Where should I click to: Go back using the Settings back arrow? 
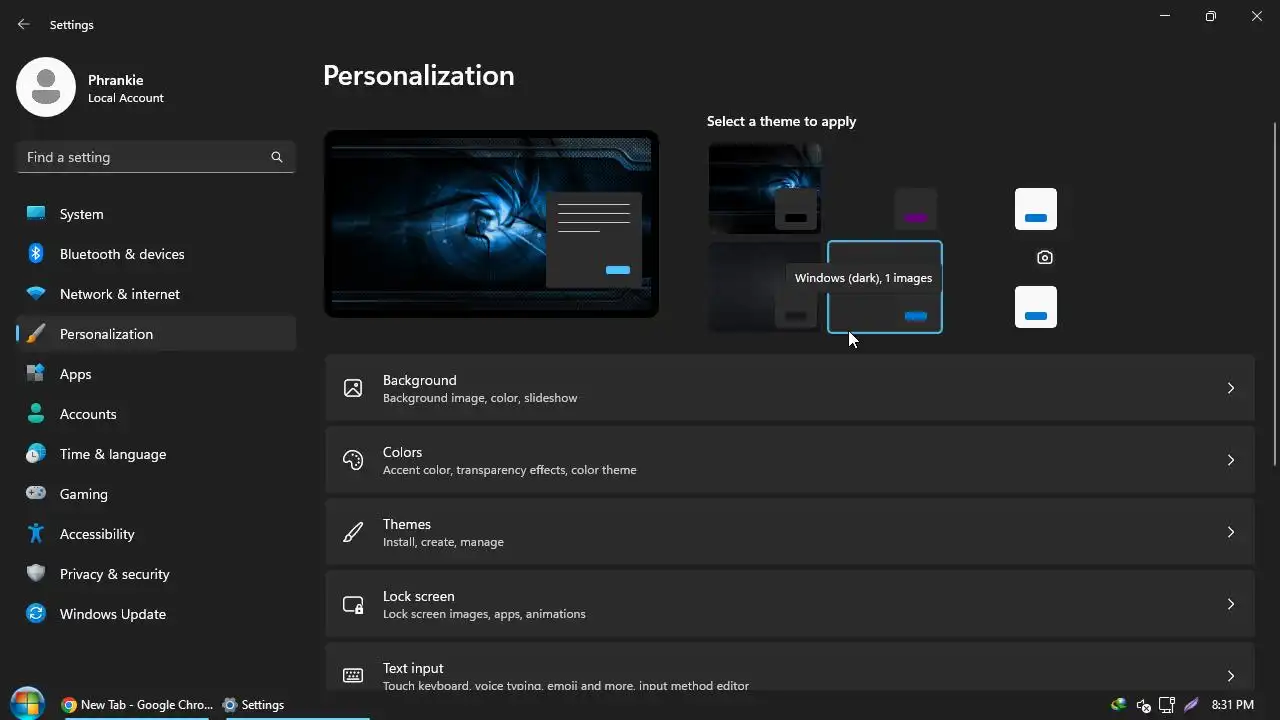point(24,24)
